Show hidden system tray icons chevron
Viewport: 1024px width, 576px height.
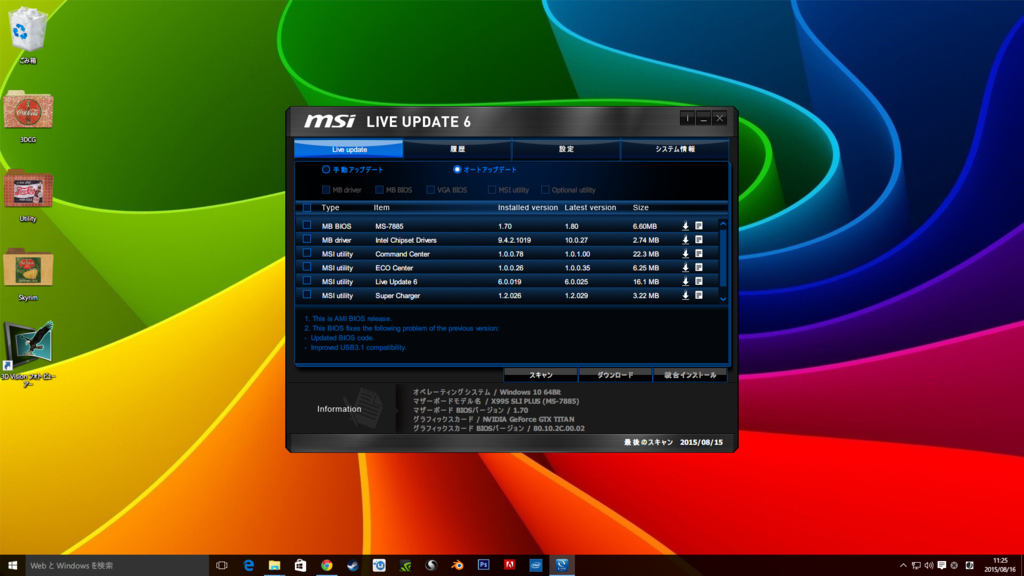(903, 566)
